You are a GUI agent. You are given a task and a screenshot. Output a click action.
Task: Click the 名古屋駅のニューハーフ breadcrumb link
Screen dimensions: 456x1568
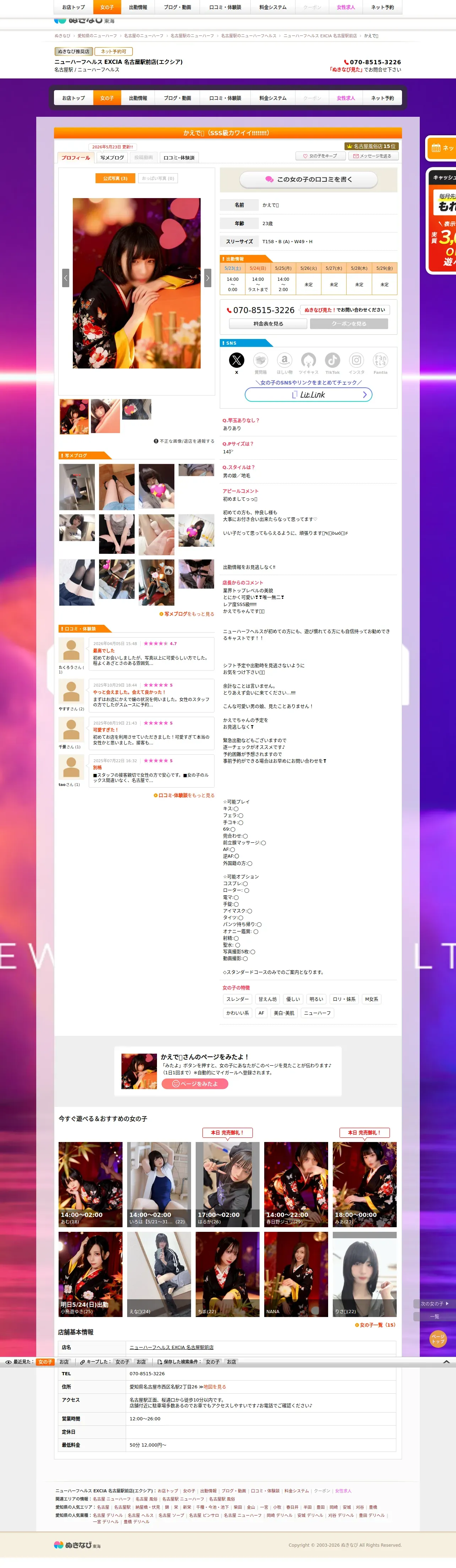click(192, 36)
